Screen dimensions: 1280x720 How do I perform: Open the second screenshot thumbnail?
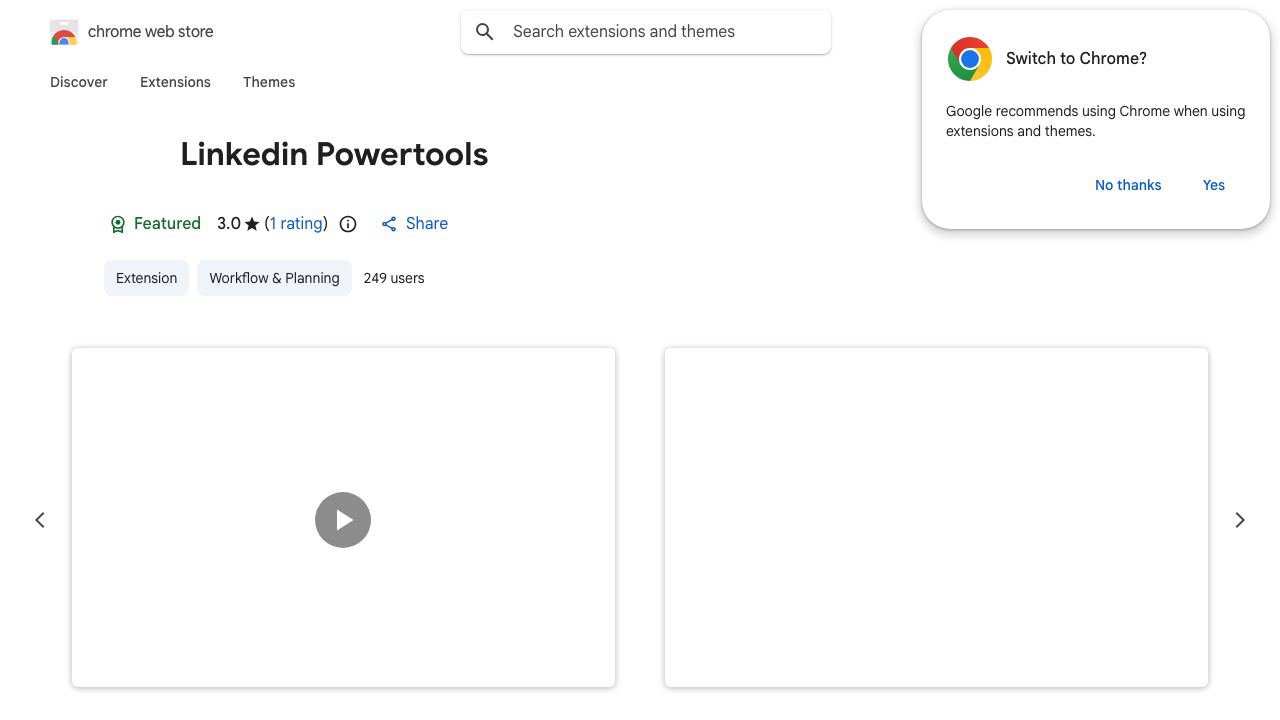click(x=936, y=518)
